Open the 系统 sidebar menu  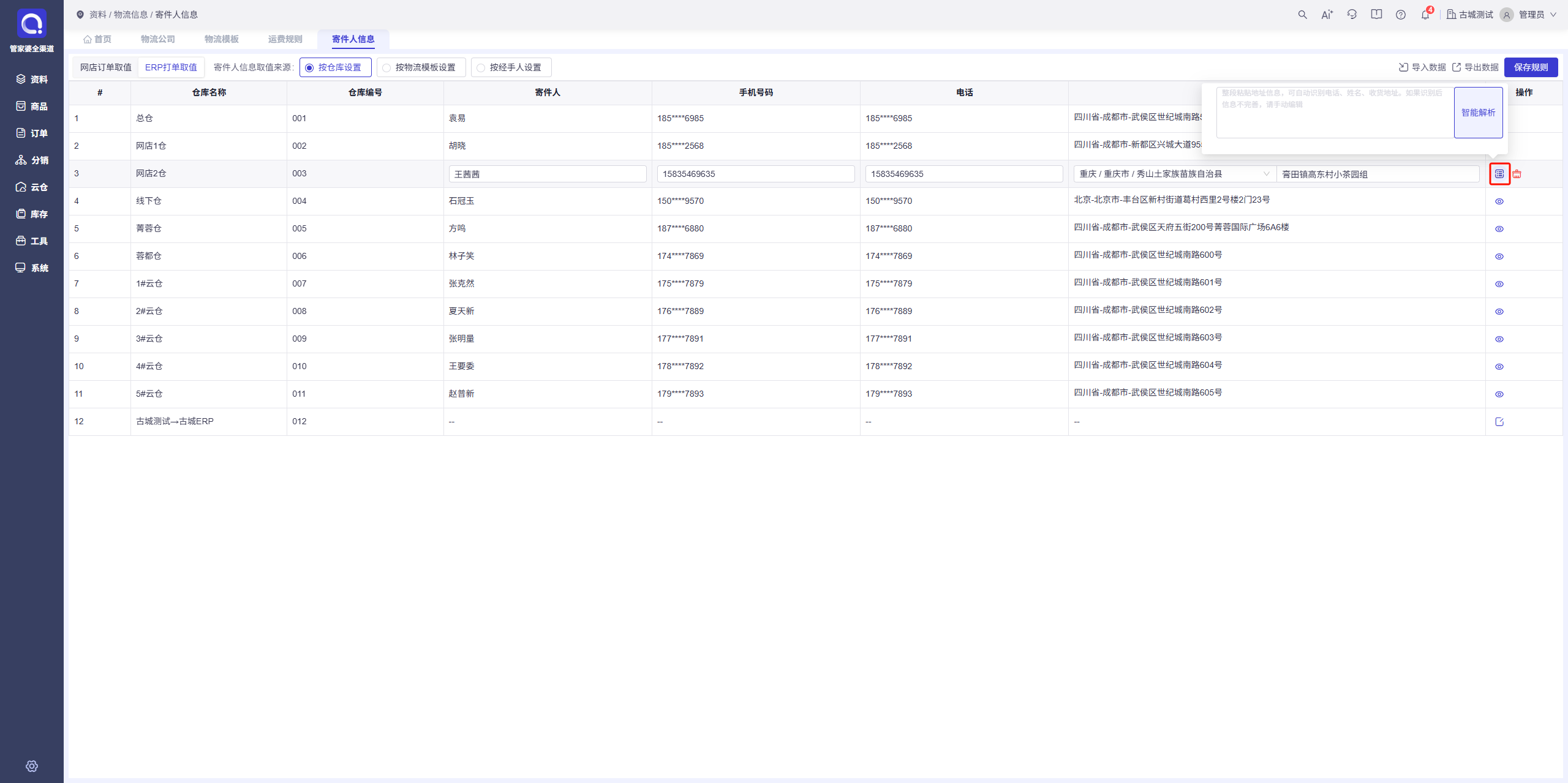coord(32,268)
